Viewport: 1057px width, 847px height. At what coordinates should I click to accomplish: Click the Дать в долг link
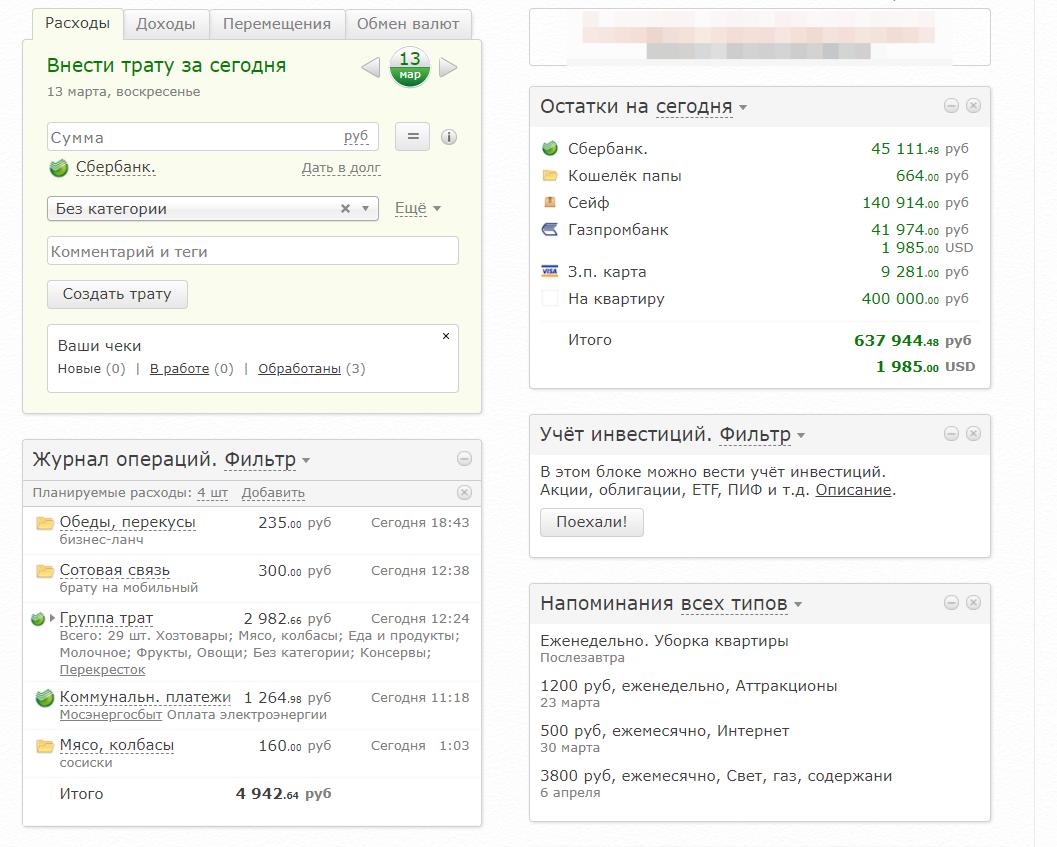point(341,168)
